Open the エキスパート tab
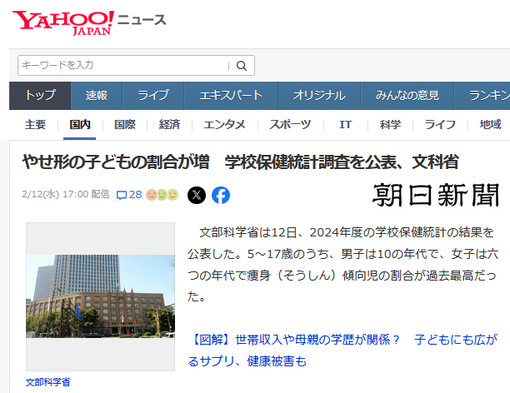This screenshot has width=510, height=393. pyautogui.click(x=231, y=96)
